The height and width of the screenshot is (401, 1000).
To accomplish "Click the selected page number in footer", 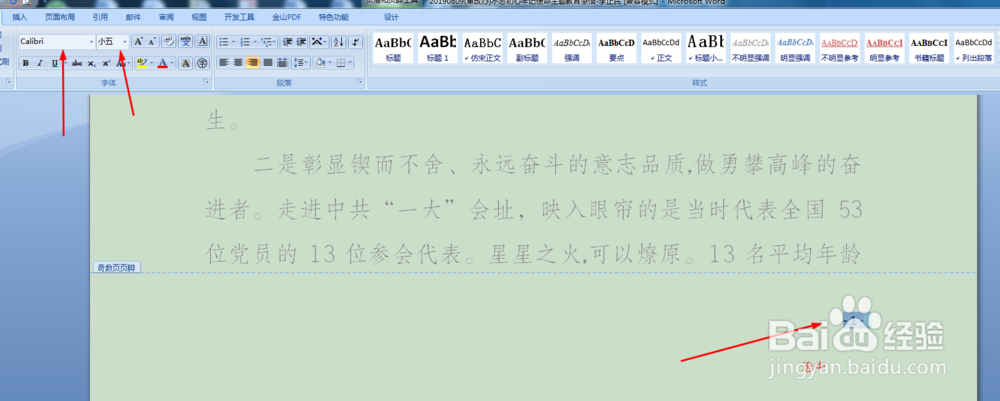I will 853,321.
